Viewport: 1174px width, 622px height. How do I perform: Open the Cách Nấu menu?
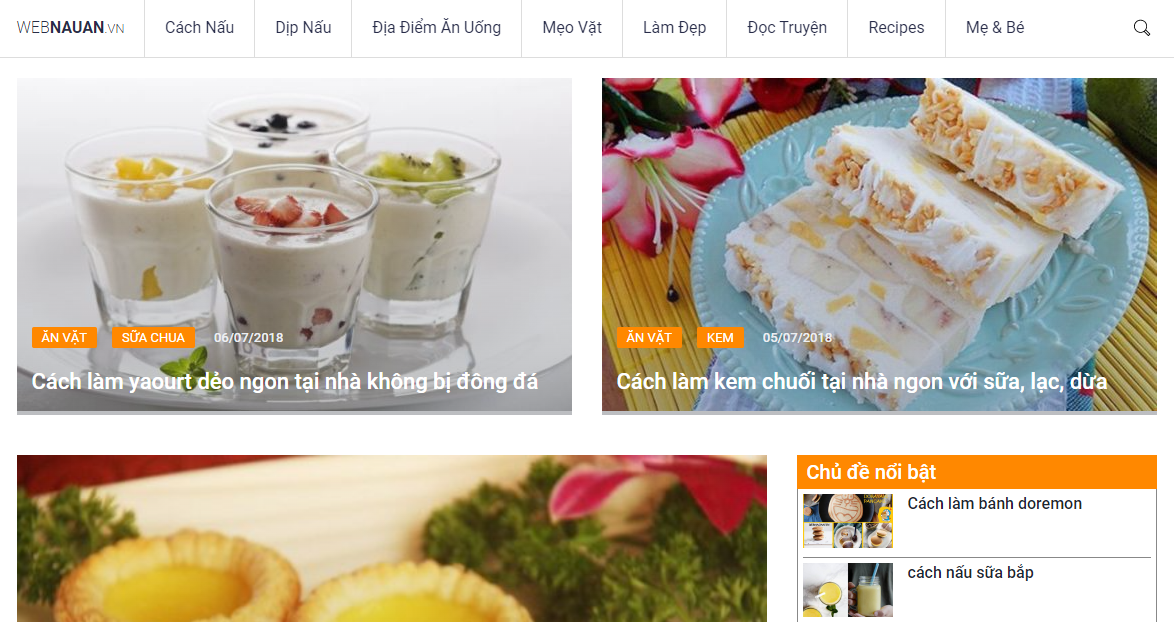pyautogui.click(x=199, y=28)
